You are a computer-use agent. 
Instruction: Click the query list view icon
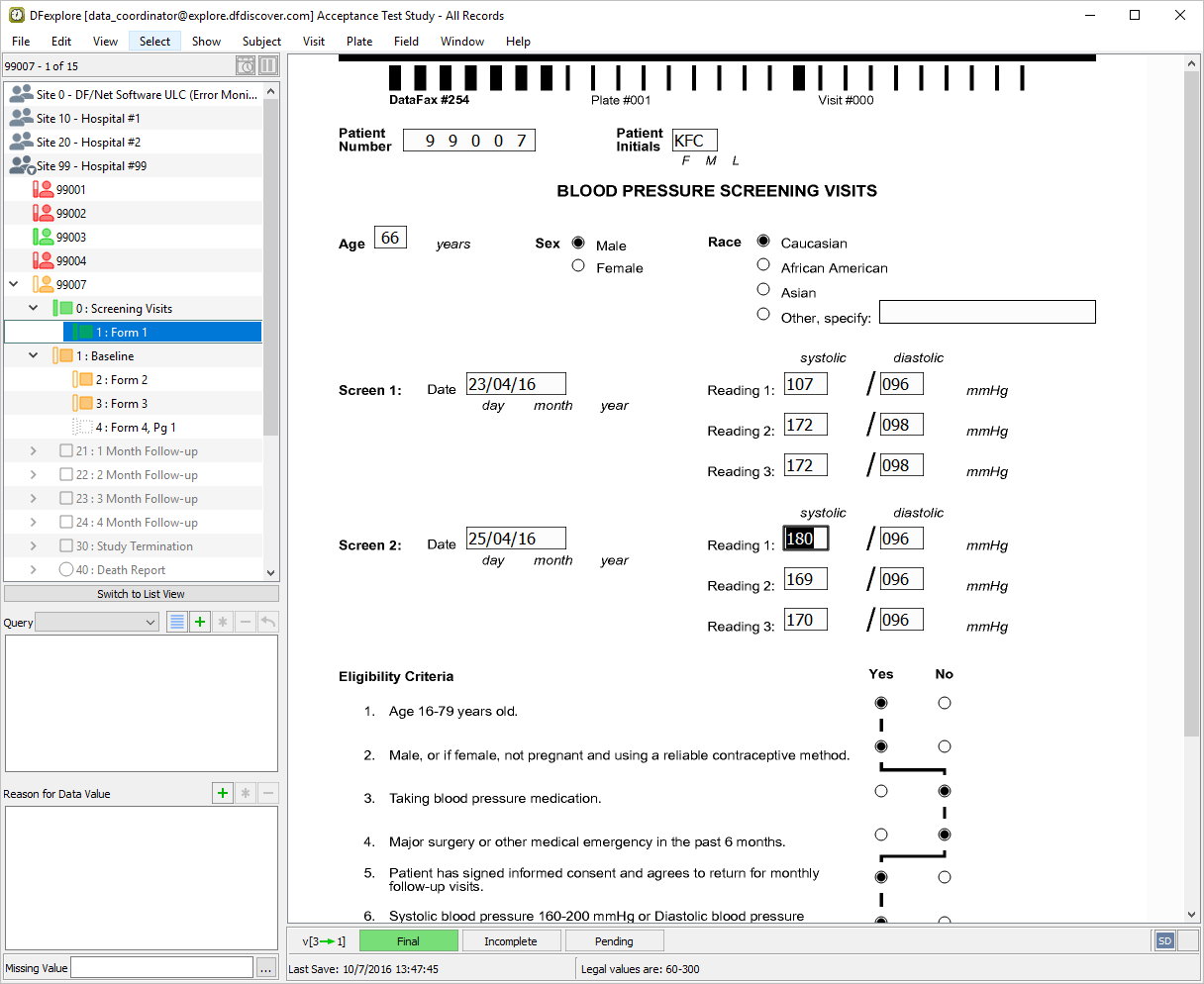pyautogui.click(x=177, y=622)
